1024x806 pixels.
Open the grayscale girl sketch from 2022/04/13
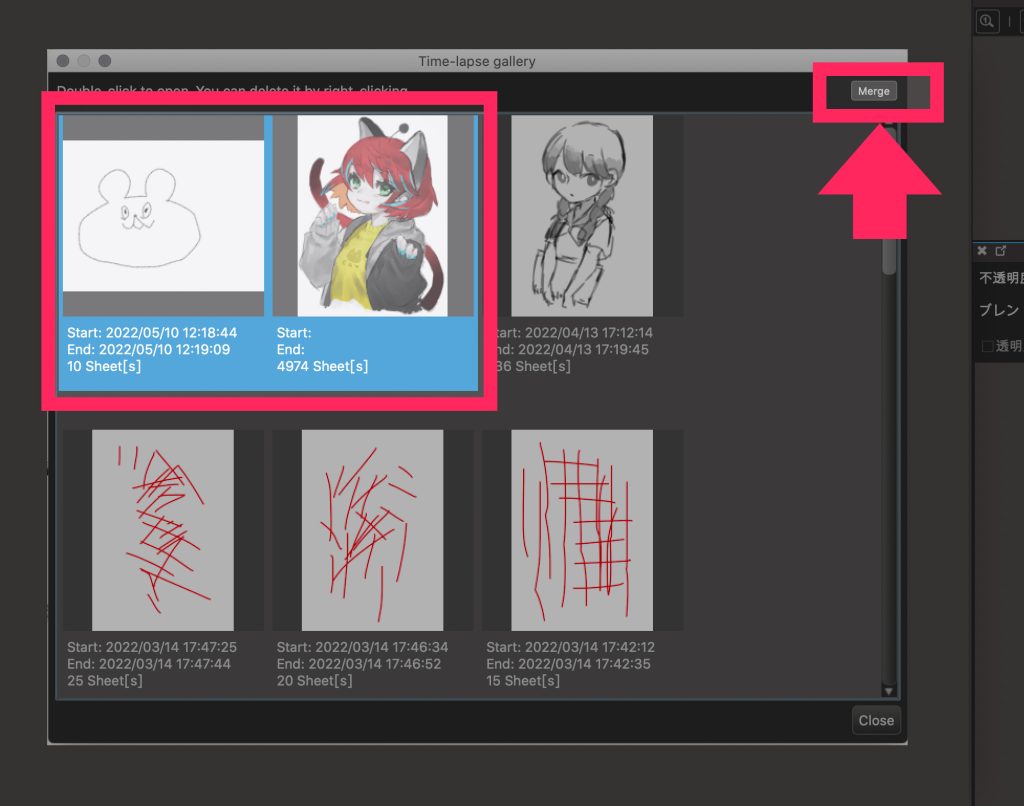tap(583, 215)
